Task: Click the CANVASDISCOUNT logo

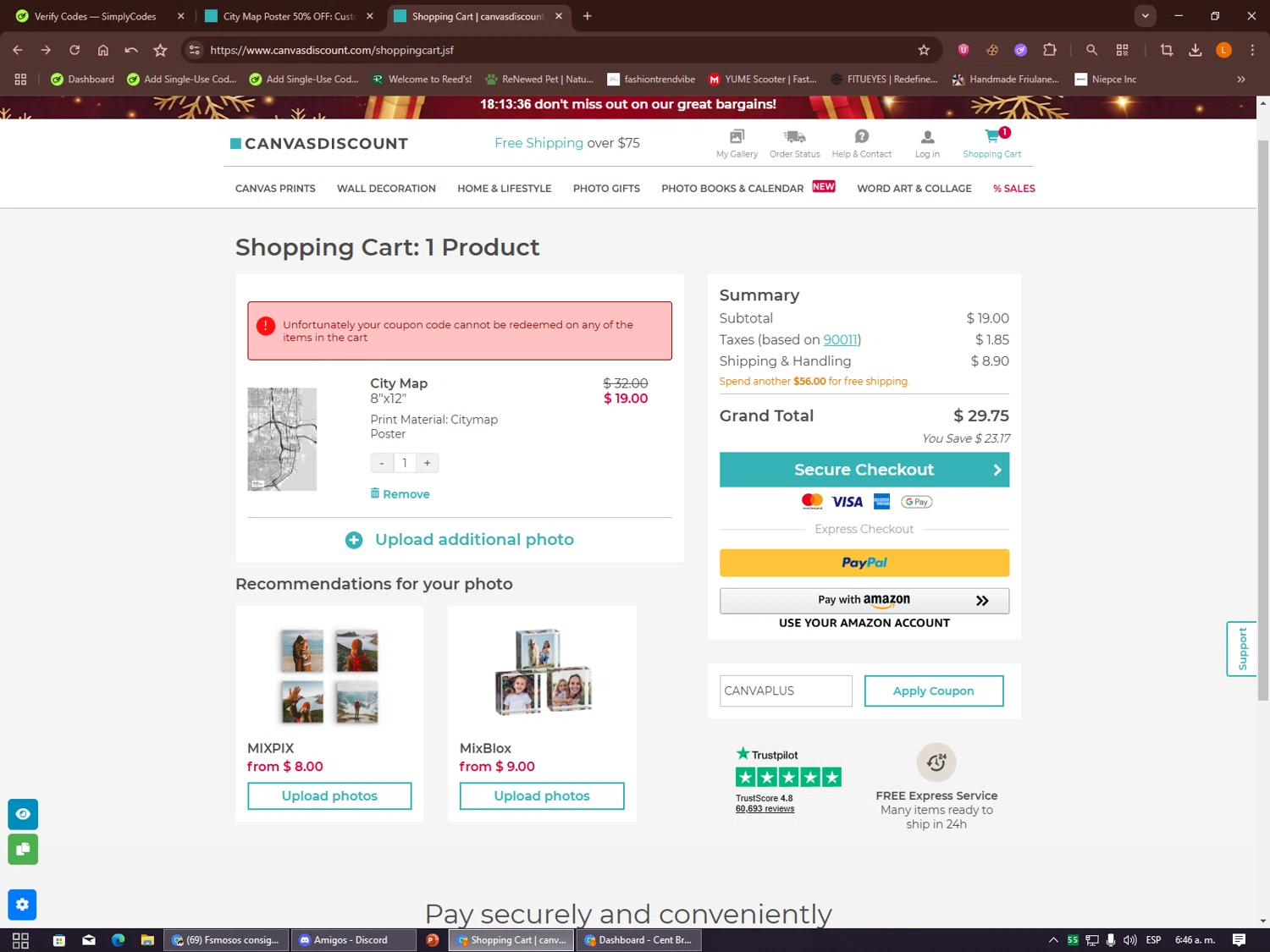Action: tap(319, 144)
